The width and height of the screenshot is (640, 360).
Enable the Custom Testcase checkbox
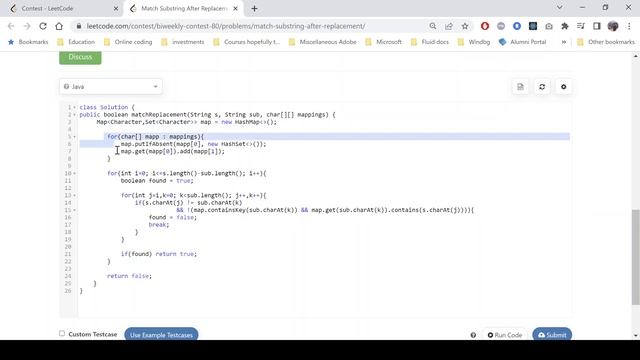[62, 333]
